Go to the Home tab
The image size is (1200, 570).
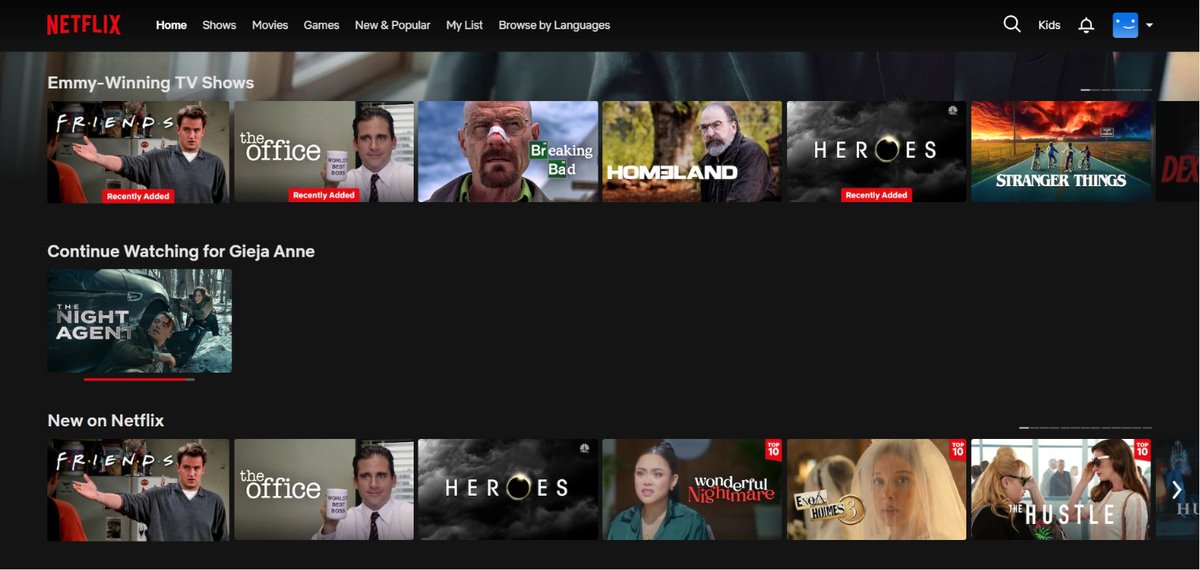tap(171, 25)
